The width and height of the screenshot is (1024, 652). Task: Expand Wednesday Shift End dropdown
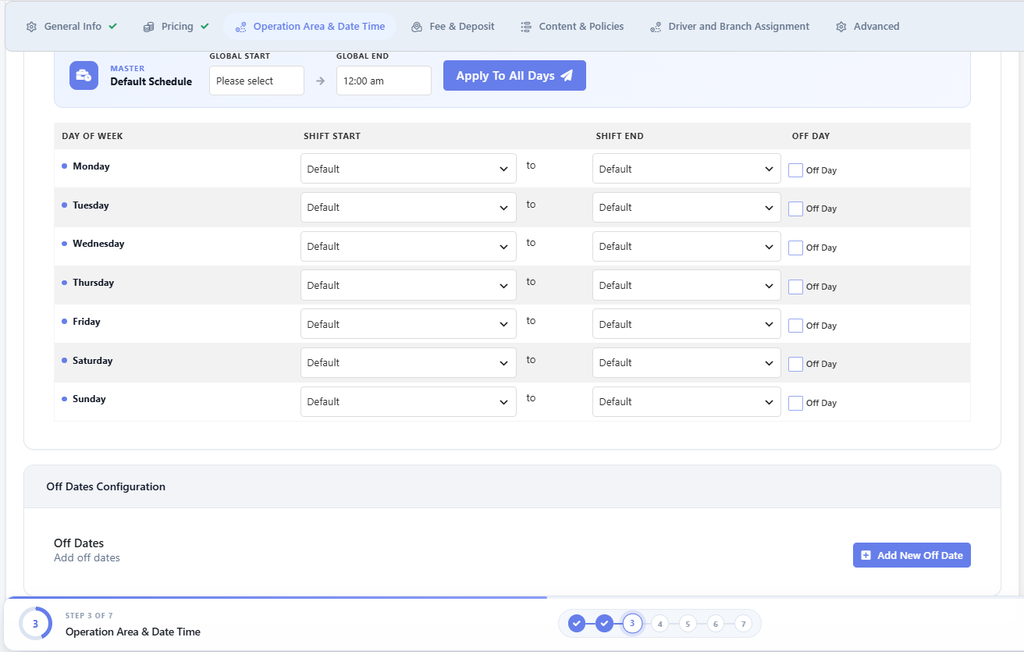686,246
